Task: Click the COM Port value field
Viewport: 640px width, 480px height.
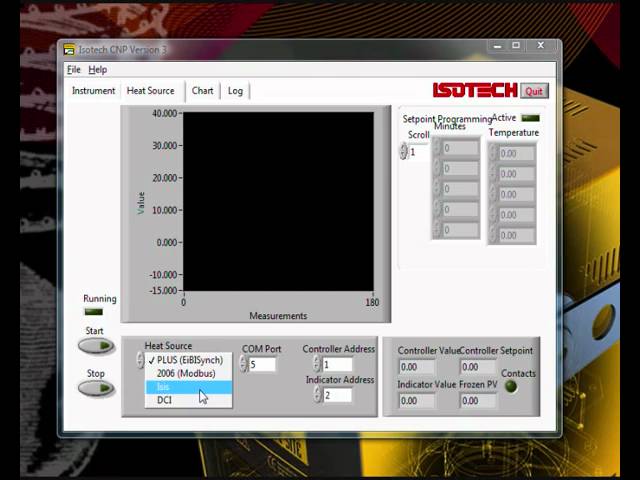Action: [x=262, y=364]
